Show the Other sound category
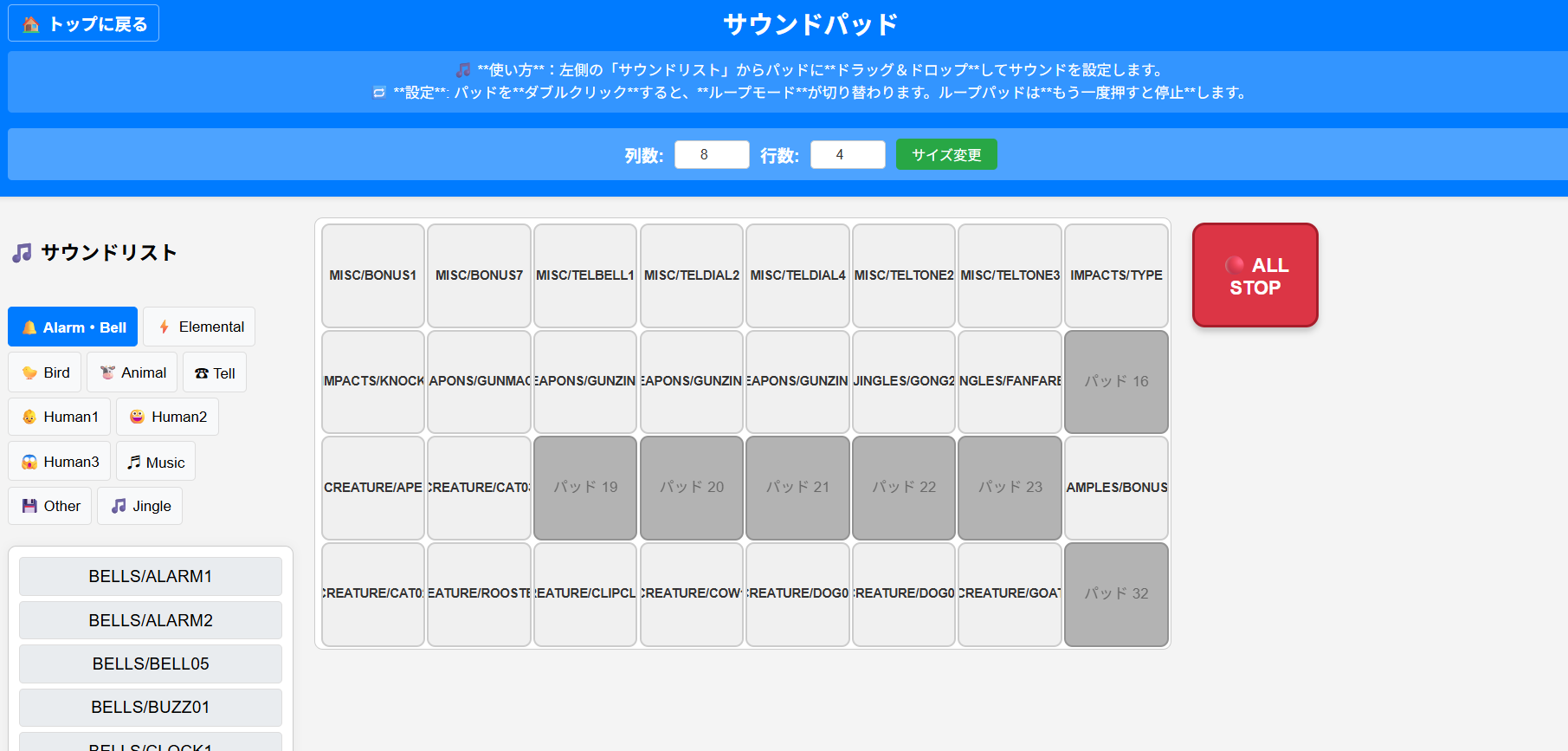Image resolution: width=1568 pixels, height=751 pixels. [50, 506]
